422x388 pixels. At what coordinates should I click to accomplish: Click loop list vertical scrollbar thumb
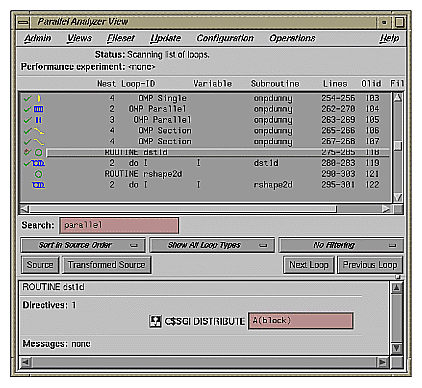point(398,146)
